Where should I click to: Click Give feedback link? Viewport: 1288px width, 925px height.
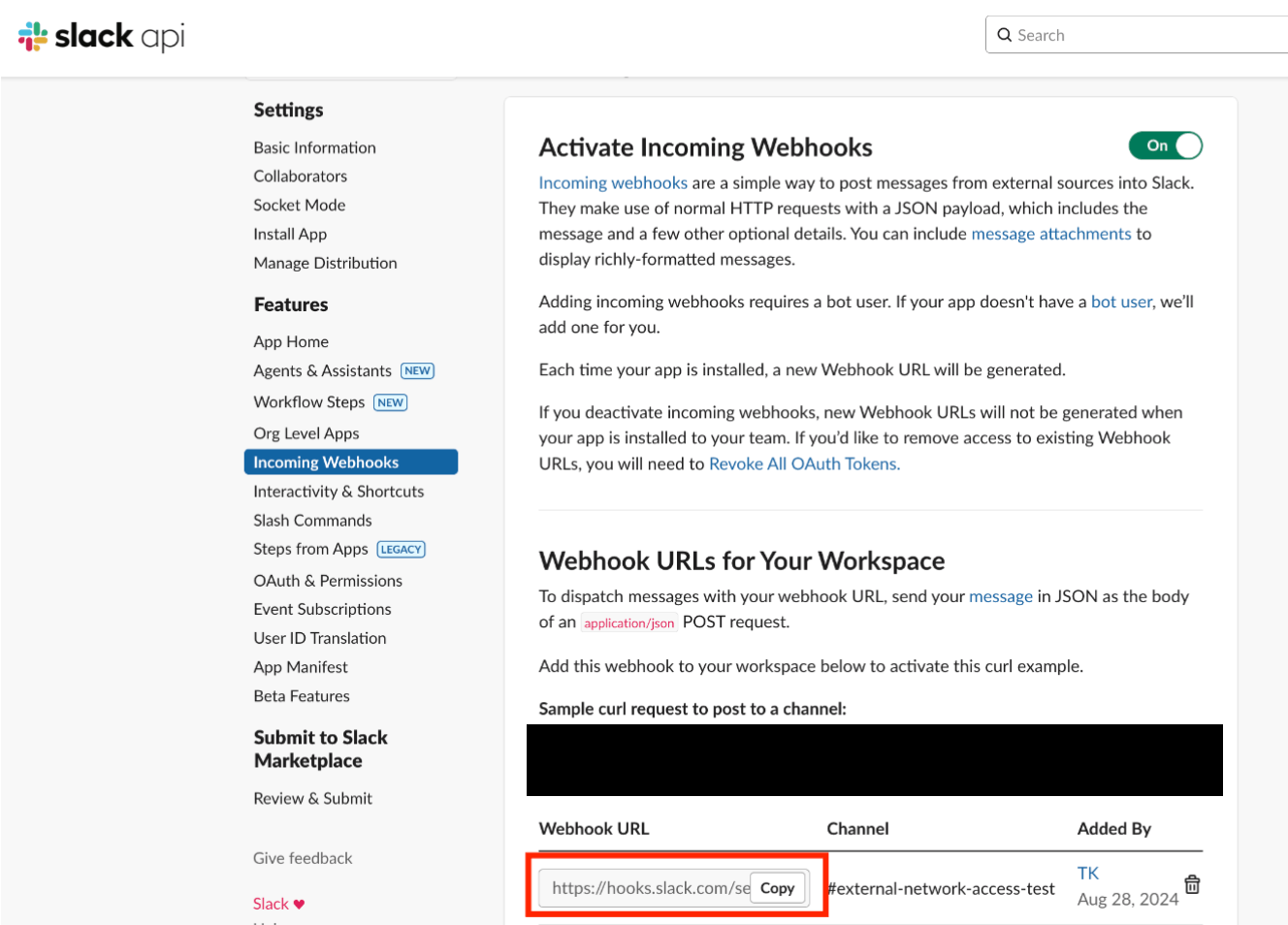click(x=303, y=858)
